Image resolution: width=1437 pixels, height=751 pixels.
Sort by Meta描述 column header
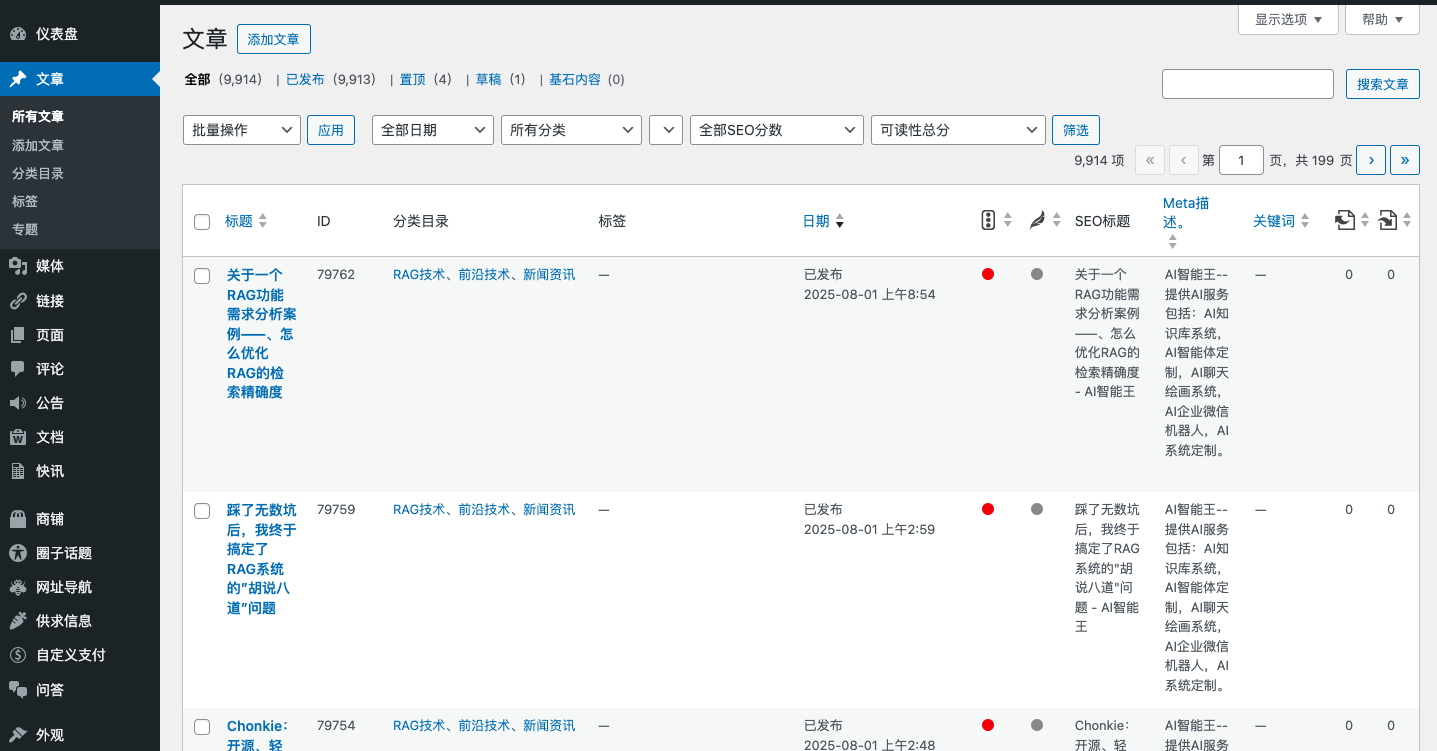[1186, 212]
